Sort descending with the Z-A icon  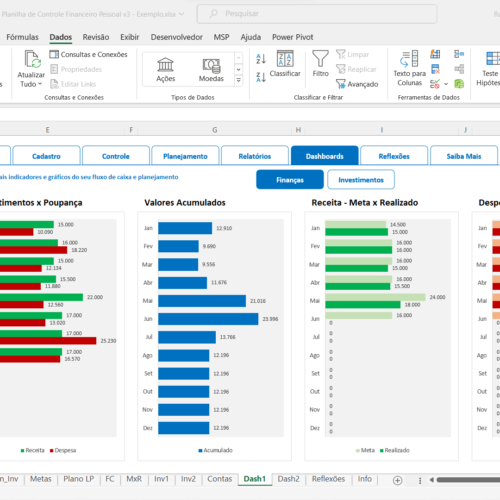(261, 77)
